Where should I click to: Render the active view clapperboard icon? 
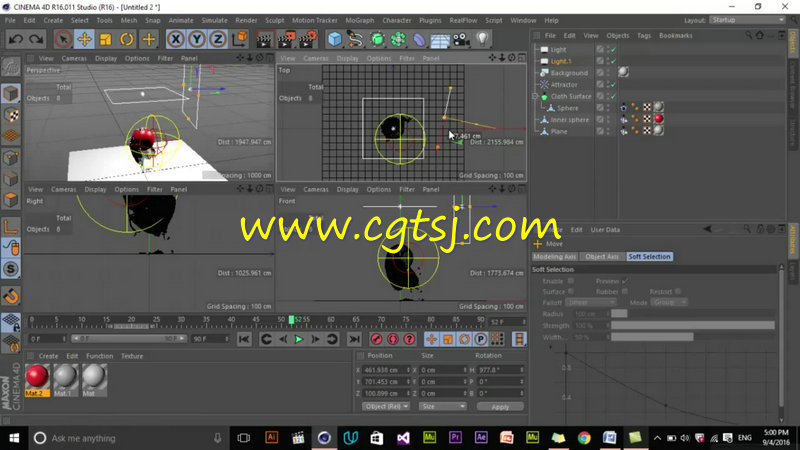[x=265, y=39]
